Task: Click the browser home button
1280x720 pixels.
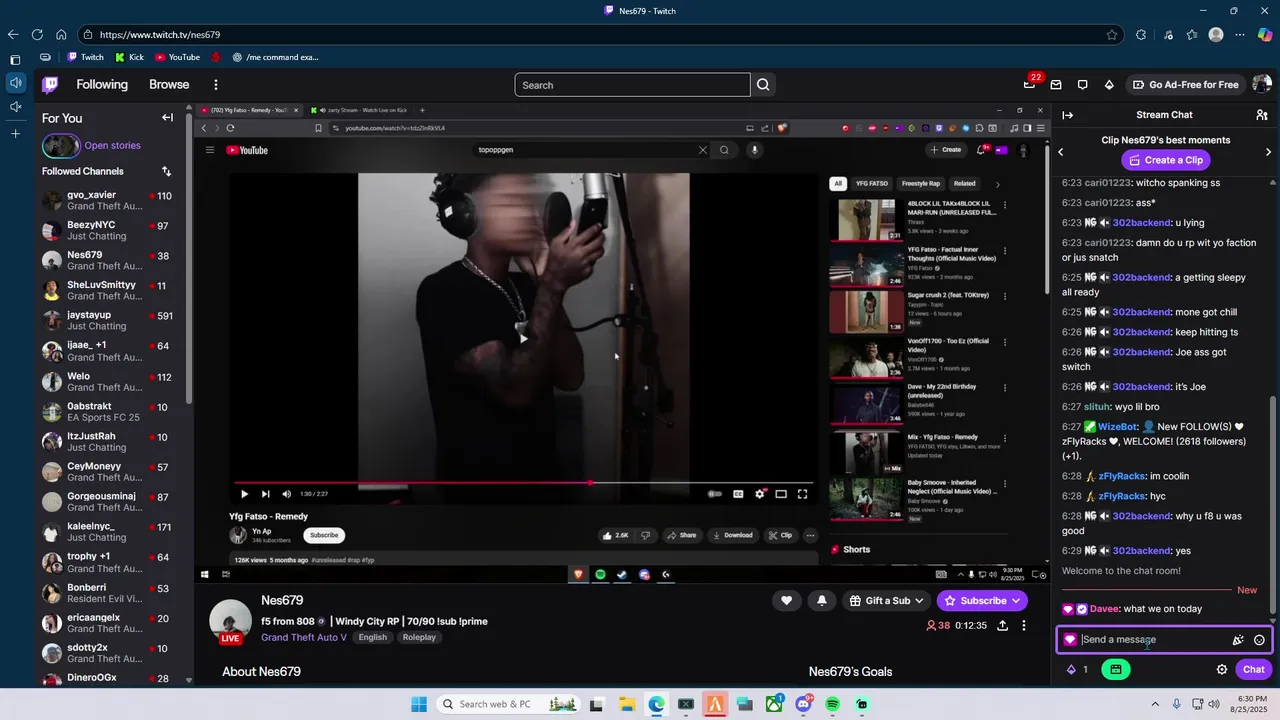Action: tap(61, 35)
